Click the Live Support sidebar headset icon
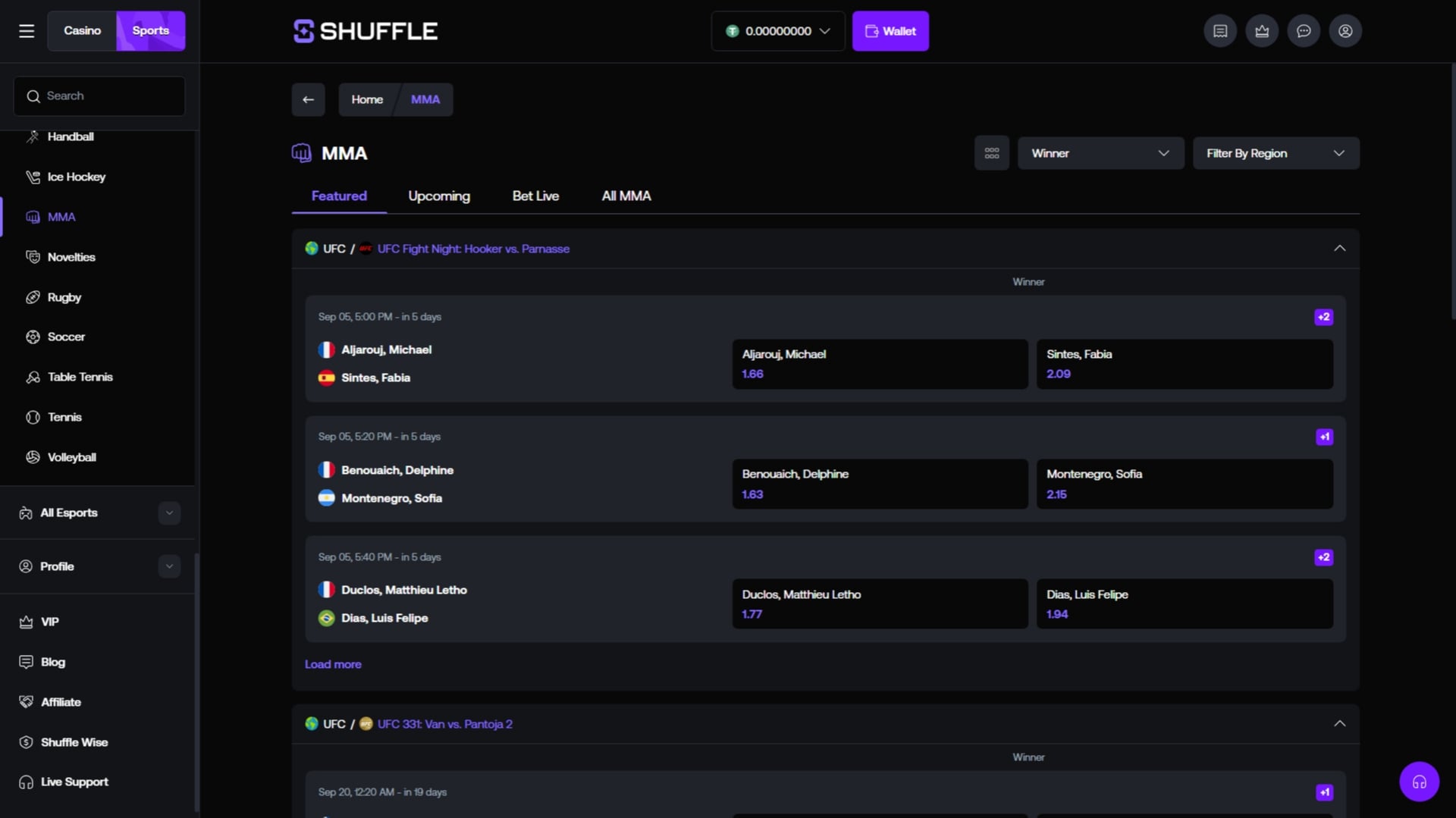Screen dimensions: 1456x818 [26, 782]
